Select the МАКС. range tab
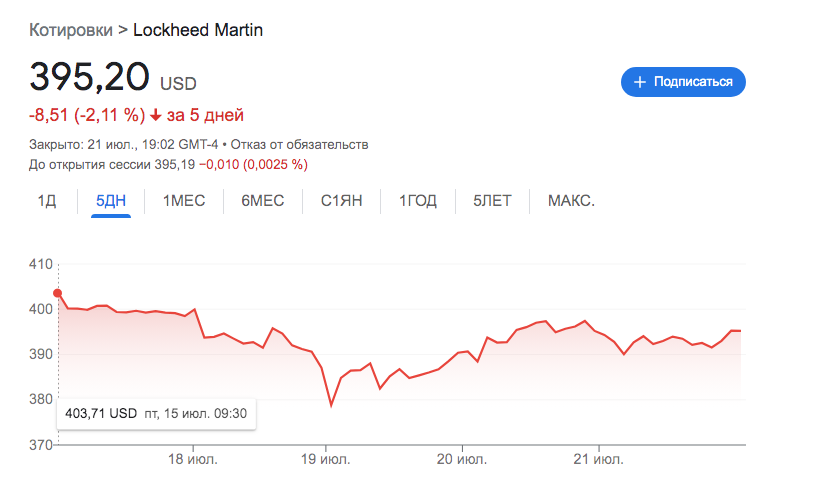The image size is (813, 481). click(x=571, y=201)
